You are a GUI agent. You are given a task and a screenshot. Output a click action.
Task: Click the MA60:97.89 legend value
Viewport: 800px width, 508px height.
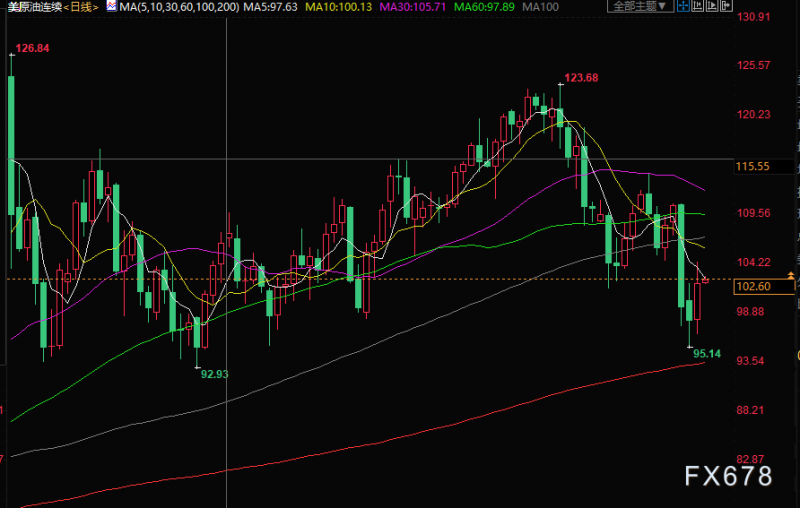(484, 7)
